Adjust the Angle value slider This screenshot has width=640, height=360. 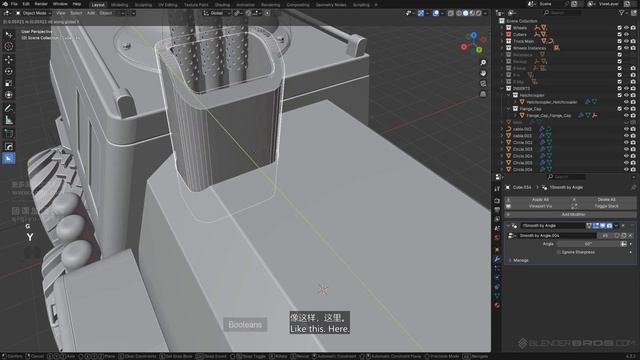[588, 244]
